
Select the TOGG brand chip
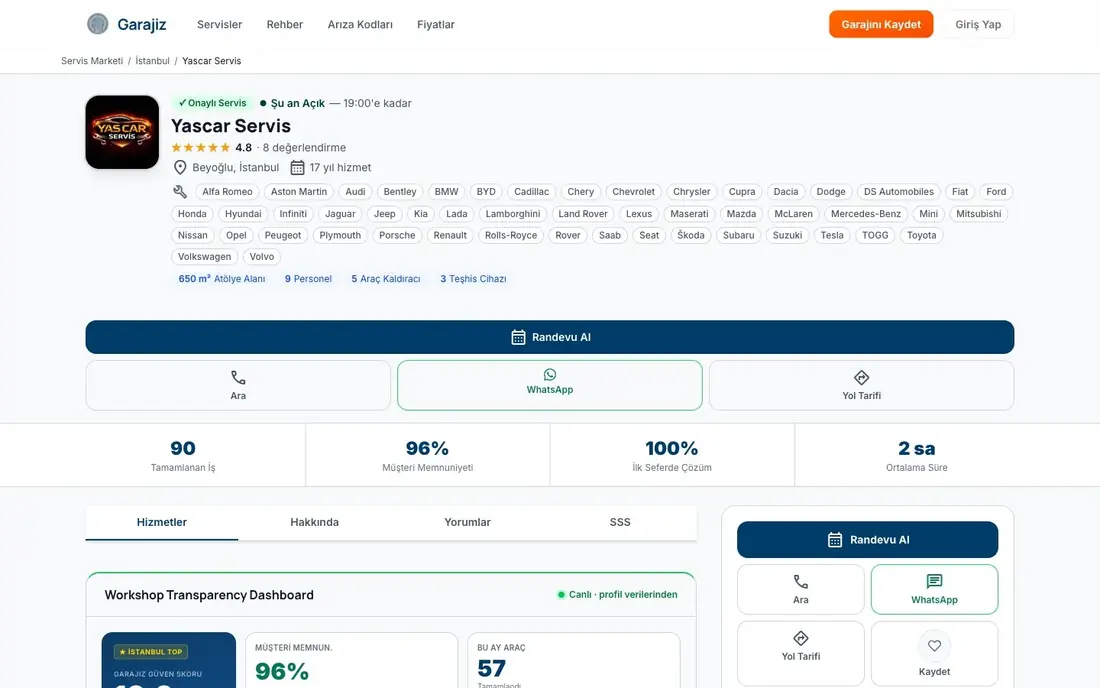click(875, 236)
